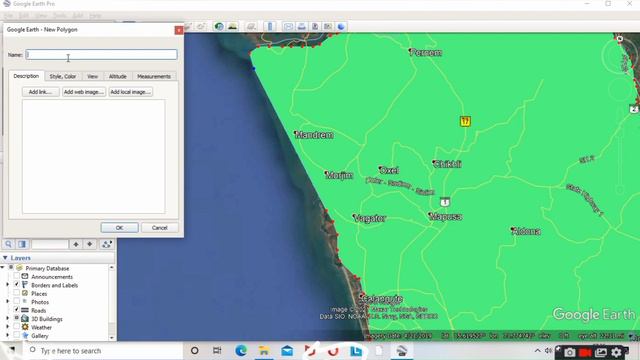Click the polygon Name input field
Image resolution: width=640 pixels, height=360 pixels.
click(101, 54)
